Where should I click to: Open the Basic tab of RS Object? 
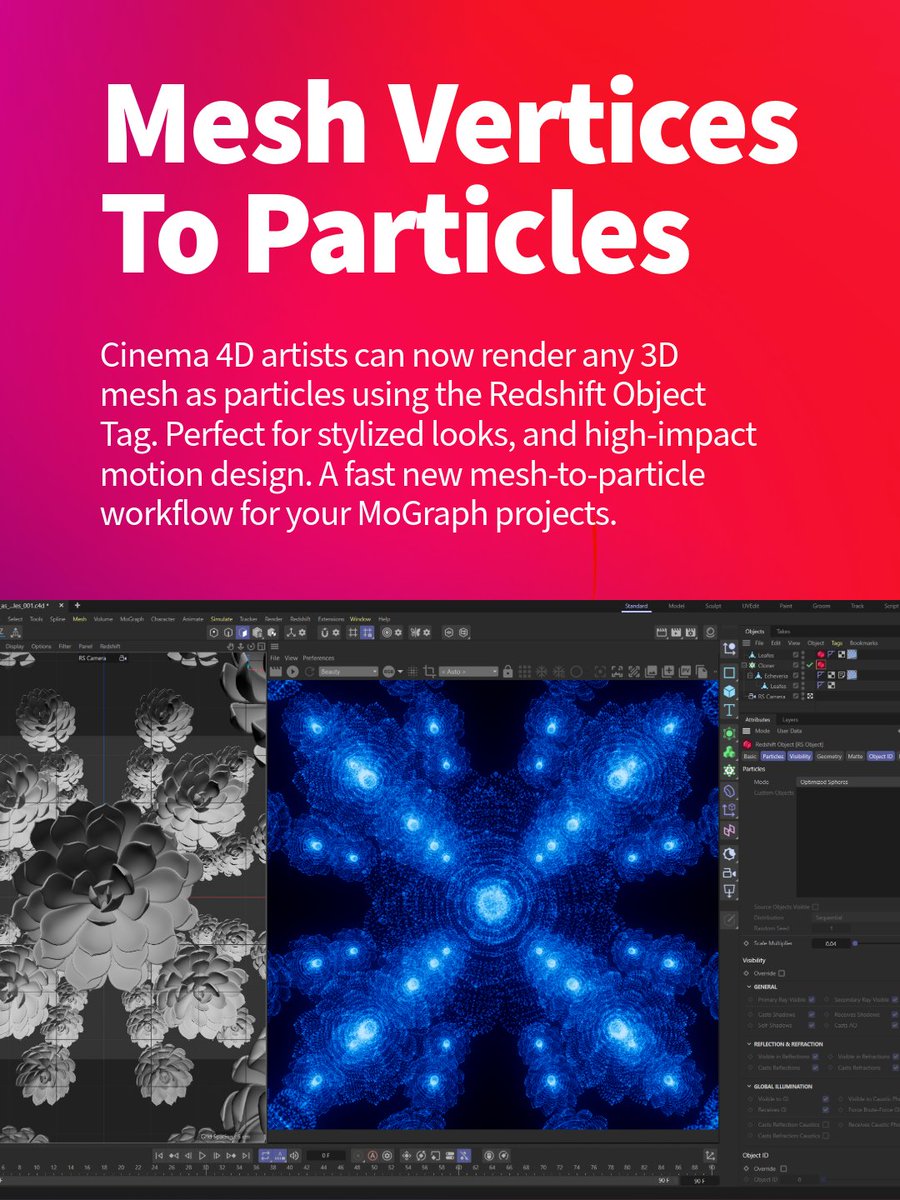click(x=750, y=756)
